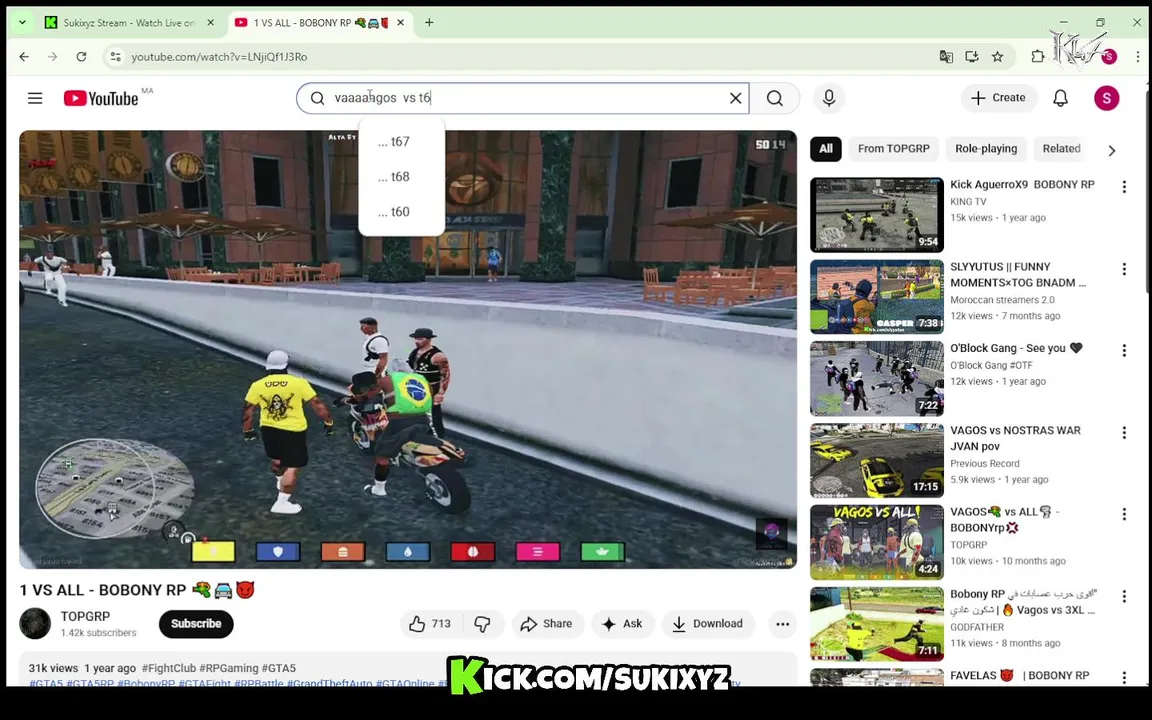
Task: Click the video player area
Action: pos(408,349)
